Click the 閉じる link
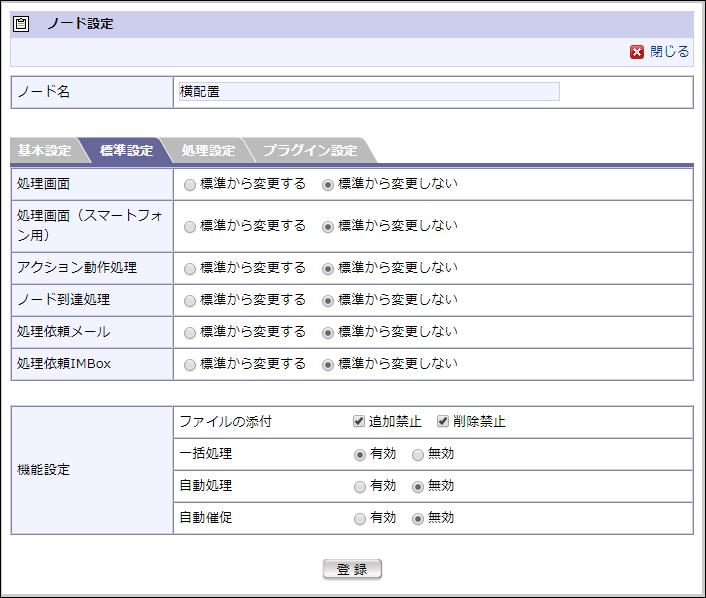Viewport: 706px width, 598px height. tap(669, 52)
